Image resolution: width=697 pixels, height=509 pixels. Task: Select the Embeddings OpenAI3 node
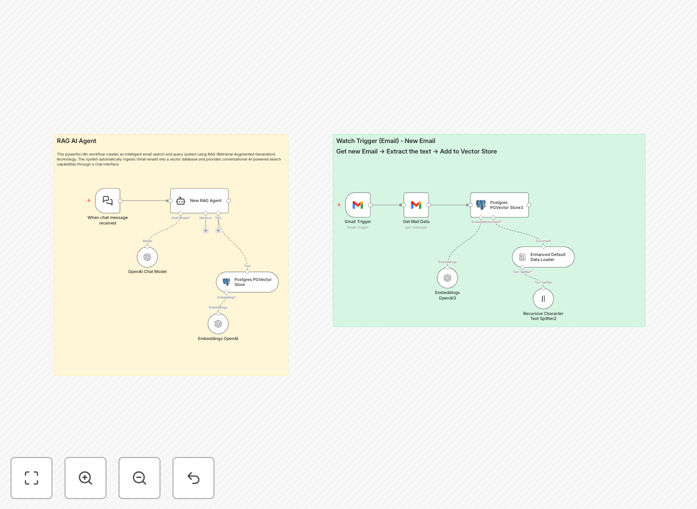[x=447, y=278]
